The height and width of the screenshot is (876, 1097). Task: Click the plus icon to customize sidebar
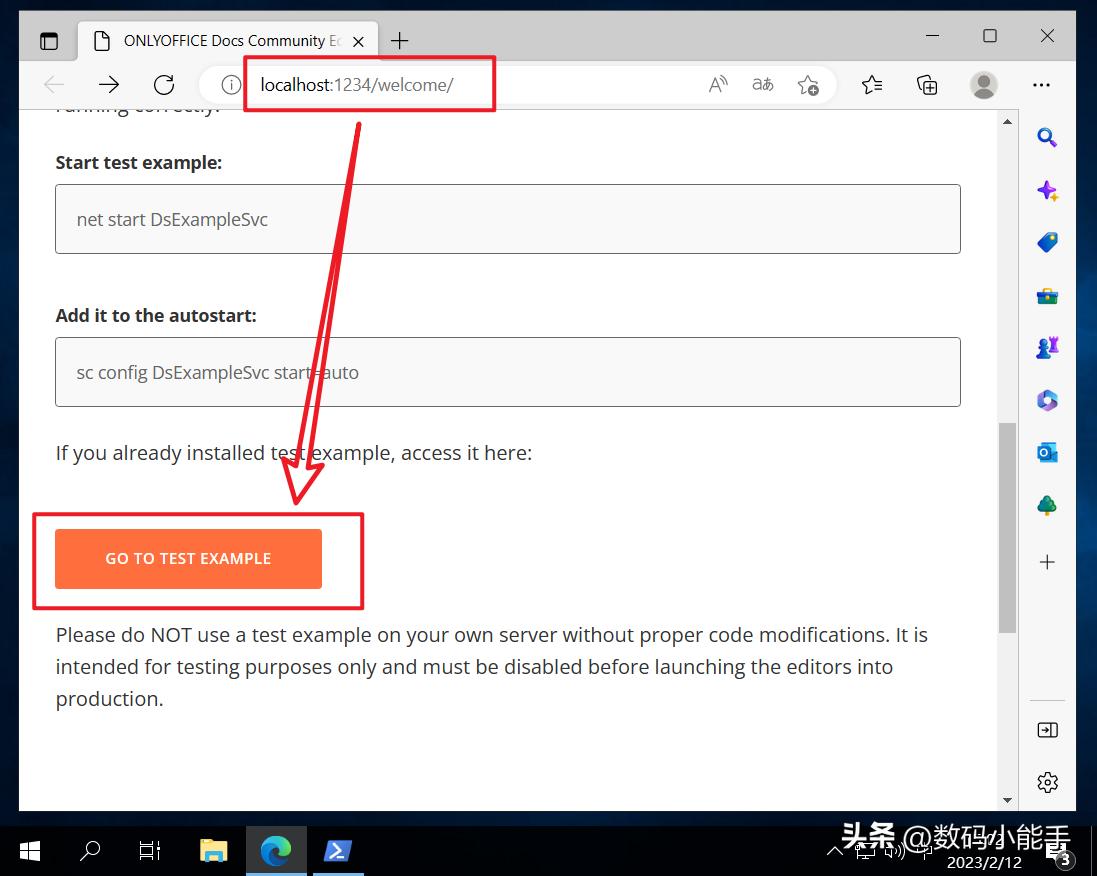pos(1047,562)
